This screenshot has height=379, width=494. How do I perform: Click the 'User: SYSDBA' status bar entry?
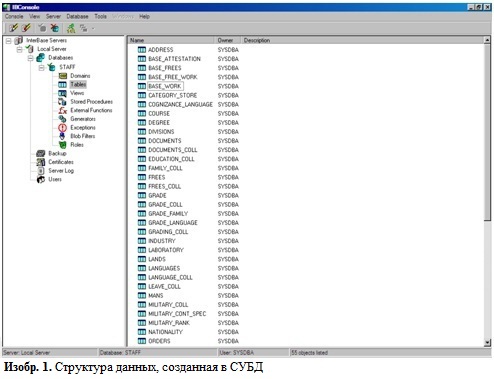[237, 352]
